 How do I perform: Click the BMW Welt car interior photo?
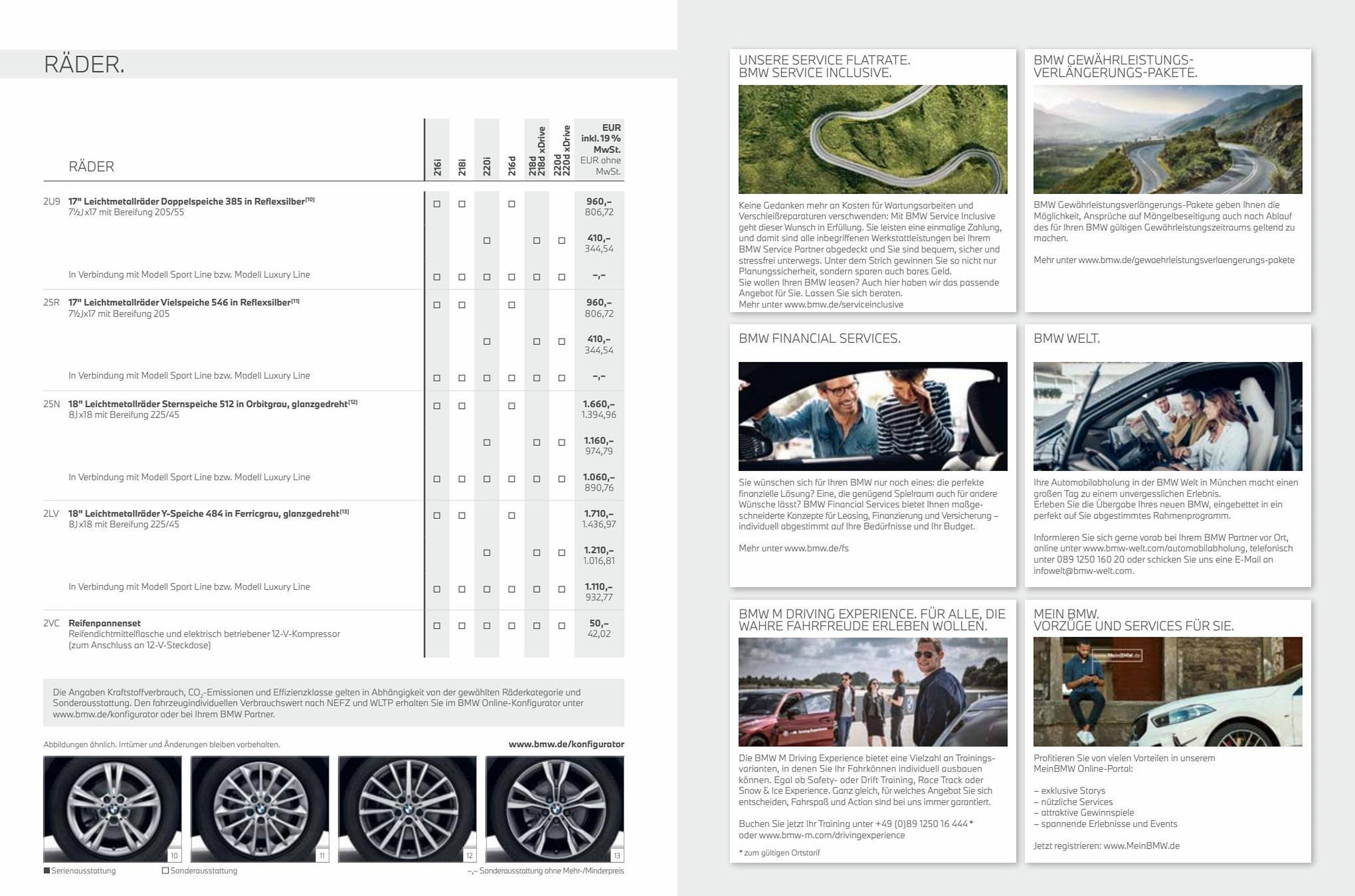[x=1168, y=416]
